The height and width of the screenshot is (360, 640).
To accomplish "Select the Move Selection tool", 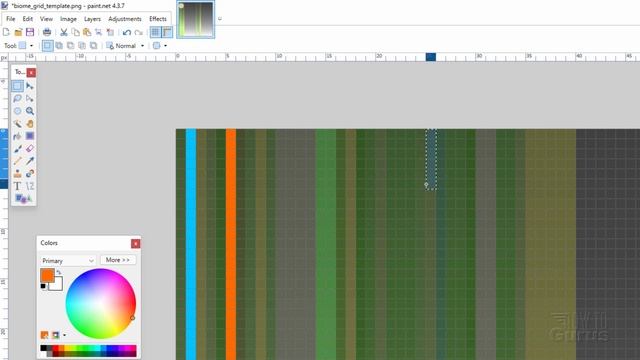I will 30,98.
